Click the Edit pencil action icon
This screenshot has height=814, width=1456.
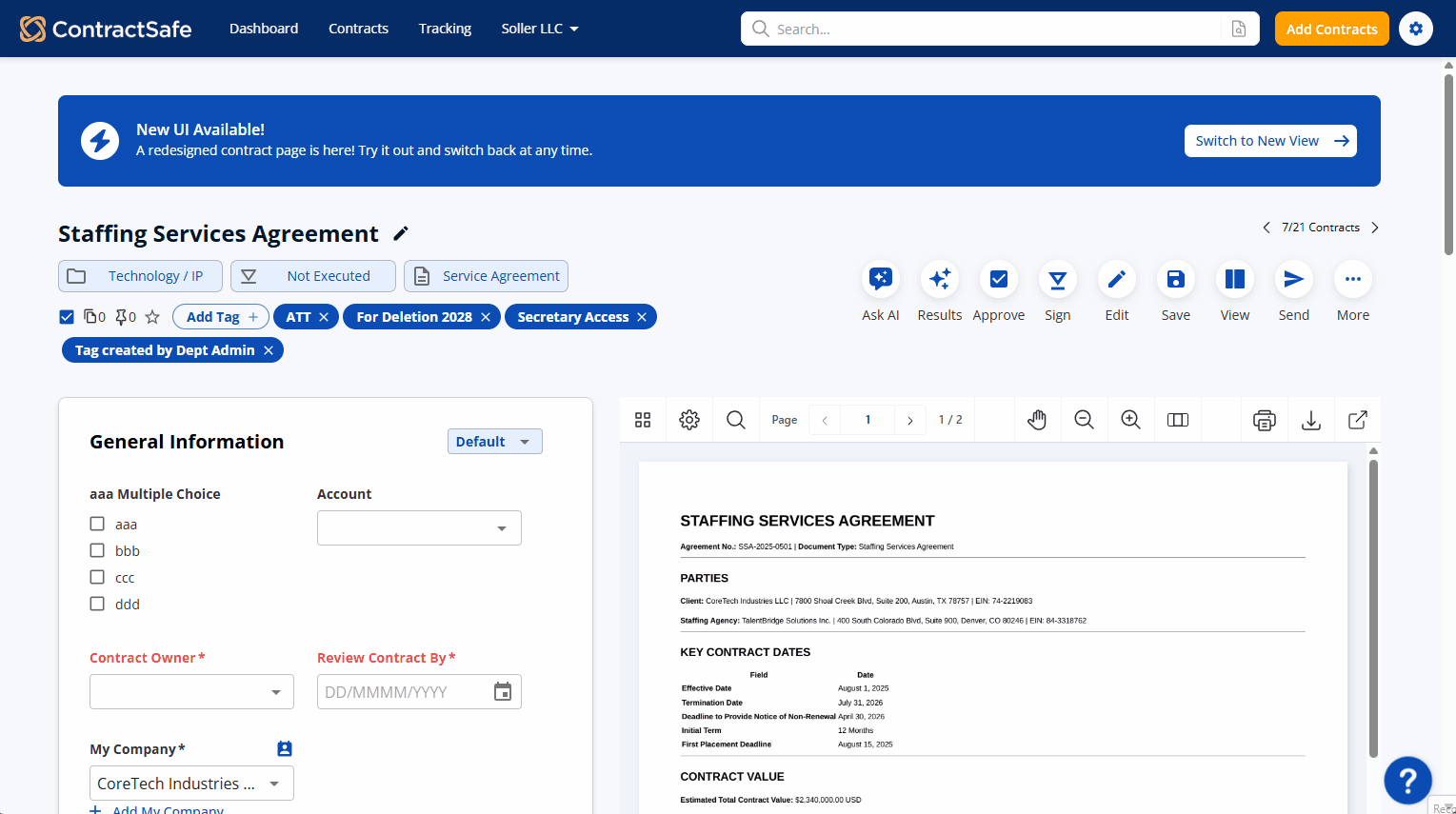1117,279
